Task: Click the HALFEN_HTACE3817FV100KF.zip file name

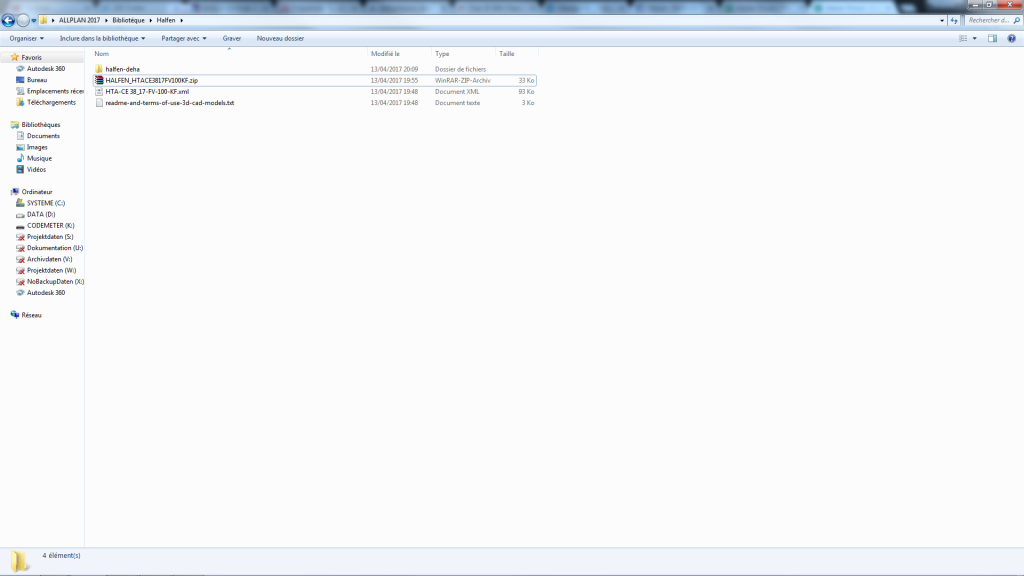Action: (152, 80)
